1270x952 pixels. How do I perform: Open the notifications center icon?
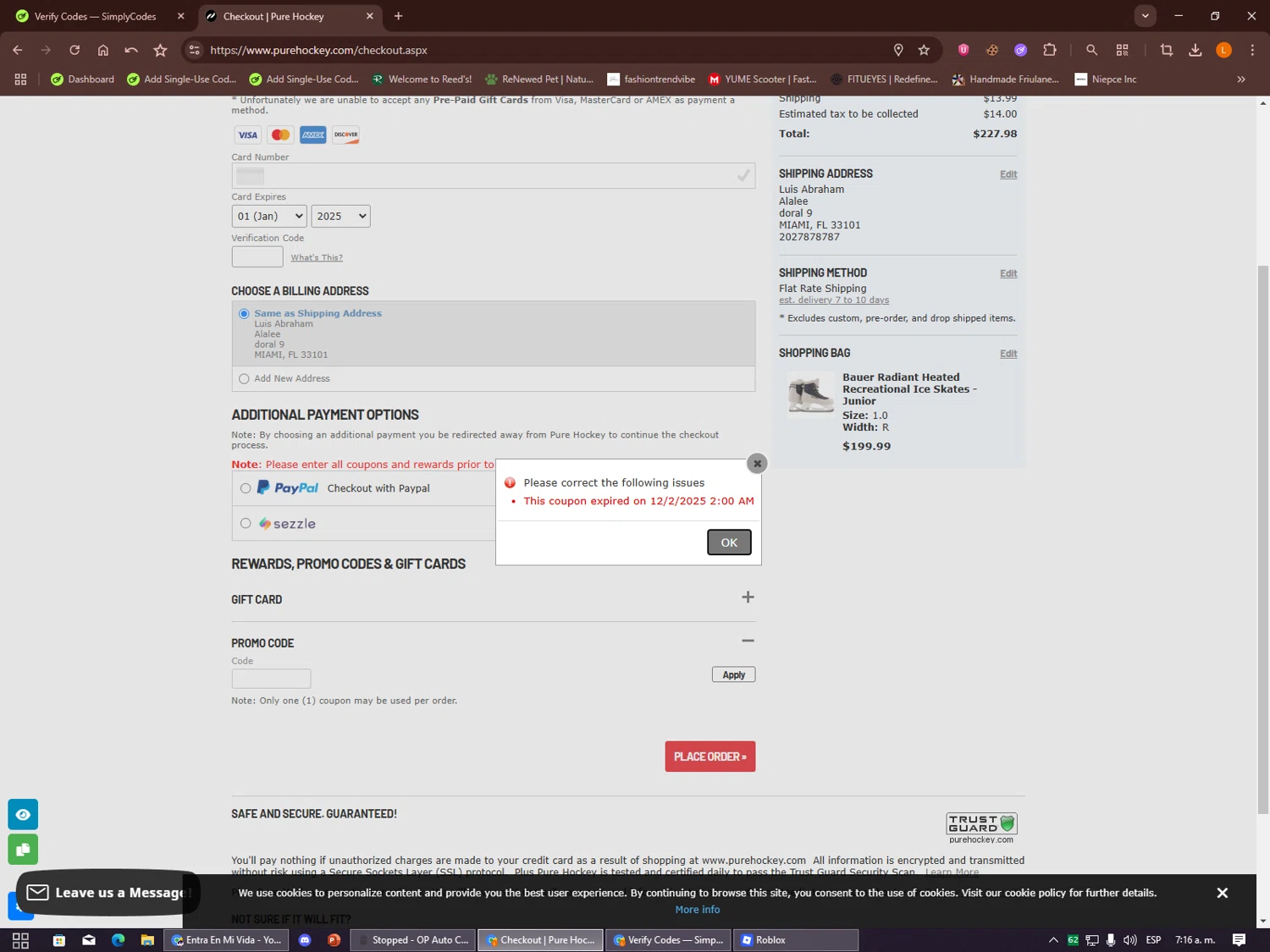click(x=1239, y=940)
